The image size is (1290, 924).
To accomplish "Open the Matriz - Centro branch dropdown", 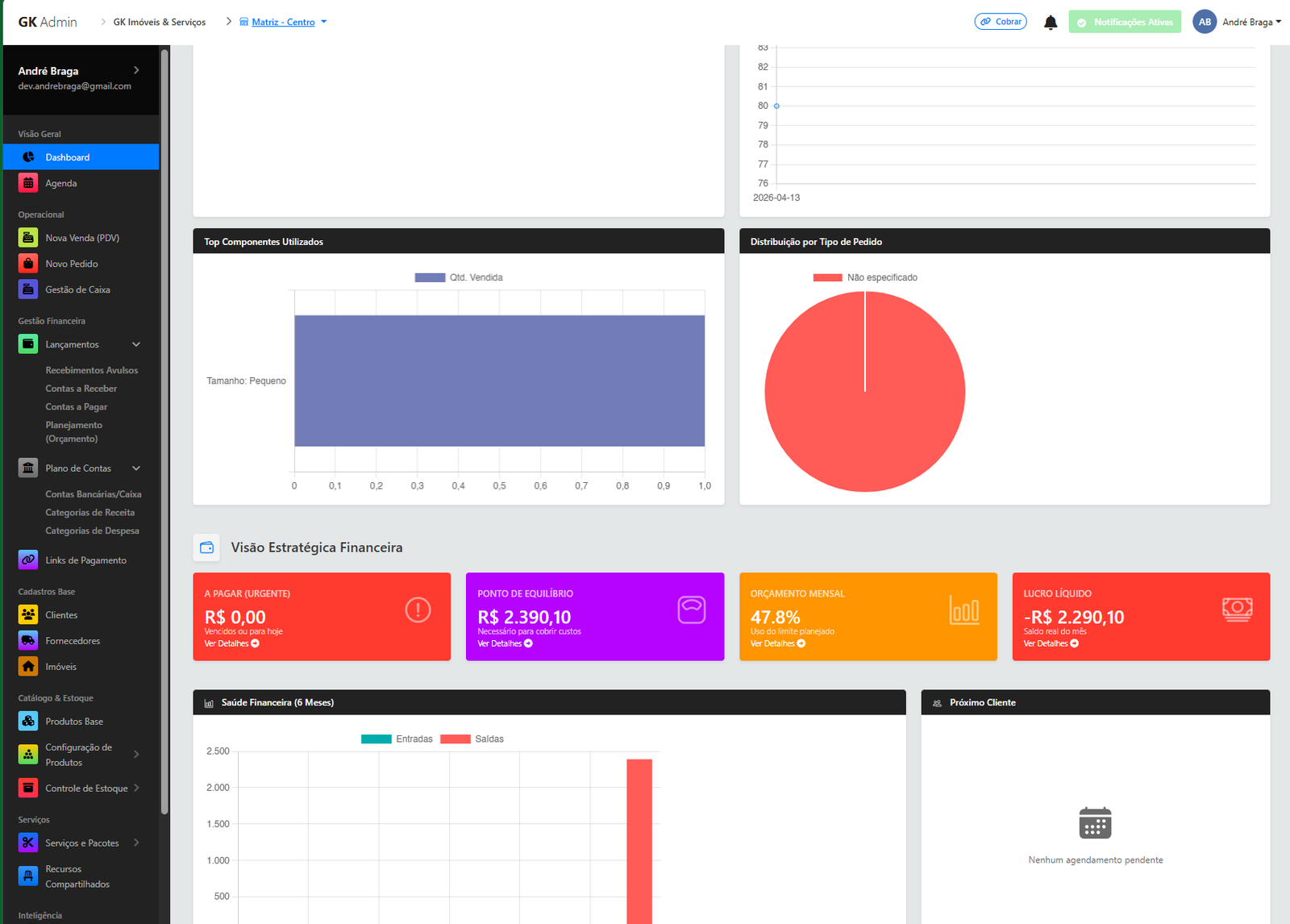I will pyautogui.click(x=281, y=22).
